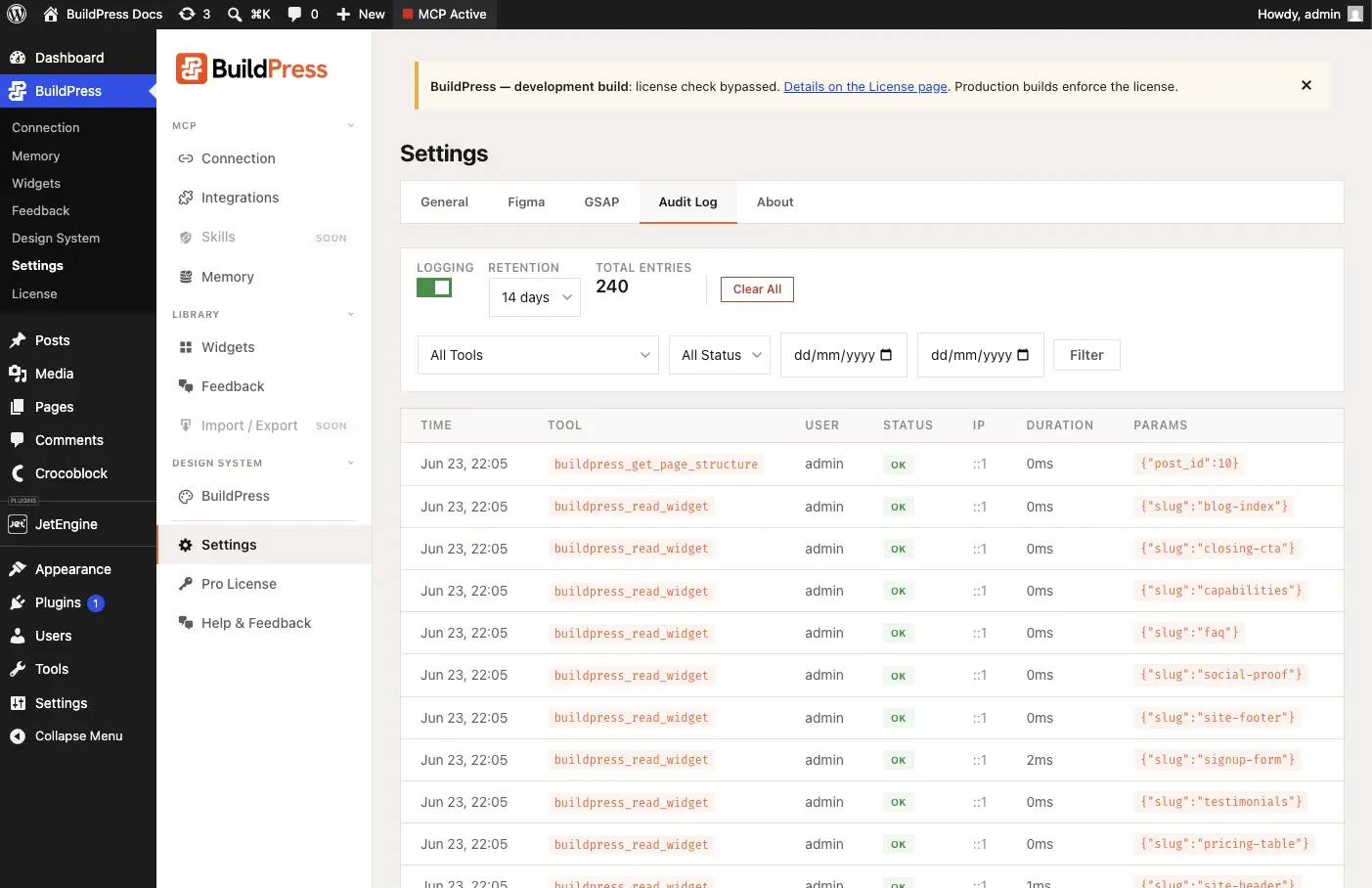Viewport: 1372px width, 888px height.
Task: Click the BuildPress logo
Action: click(252, 69)
